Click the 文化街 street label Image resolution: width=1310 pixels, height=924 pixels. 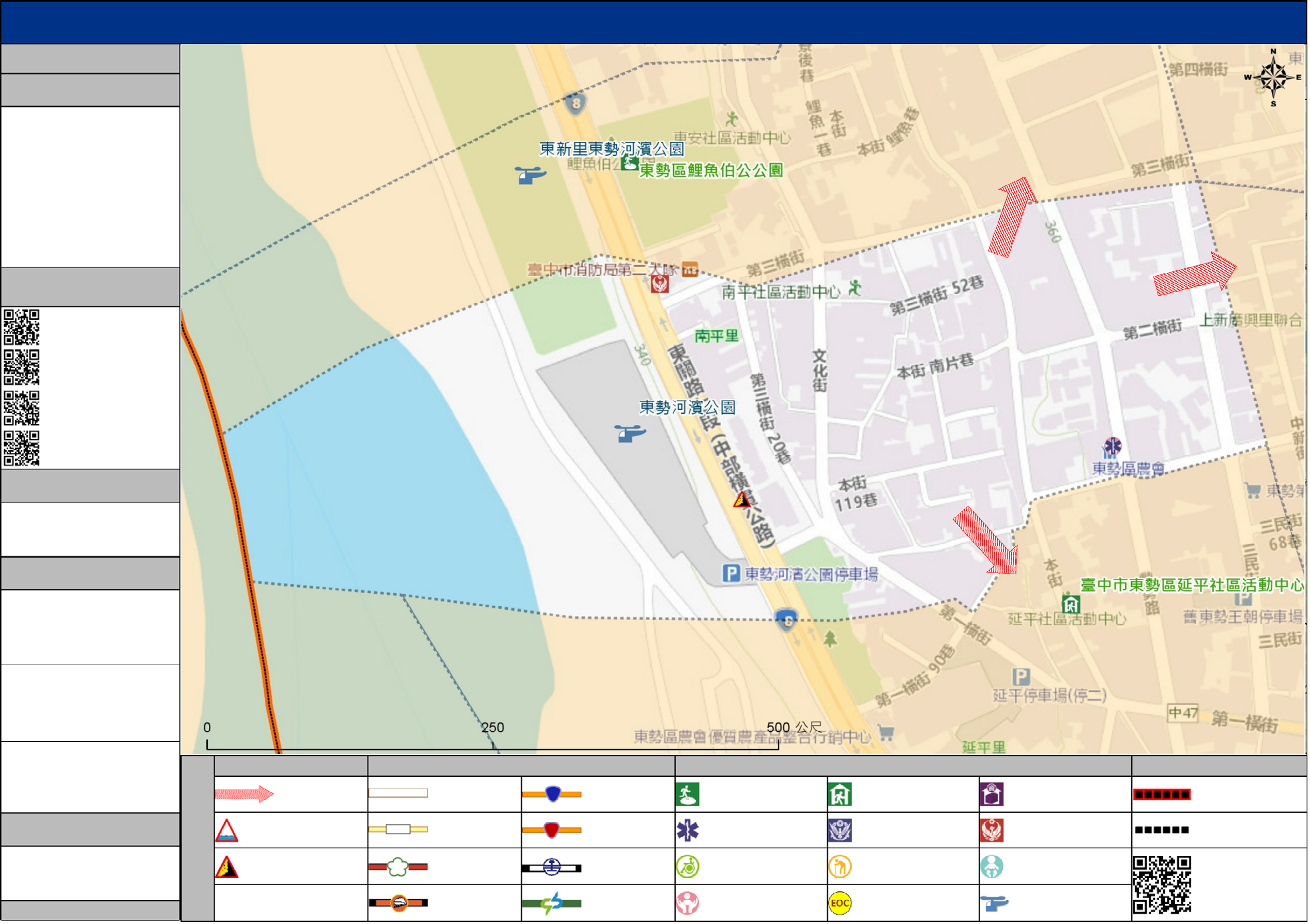click(820, 372)
